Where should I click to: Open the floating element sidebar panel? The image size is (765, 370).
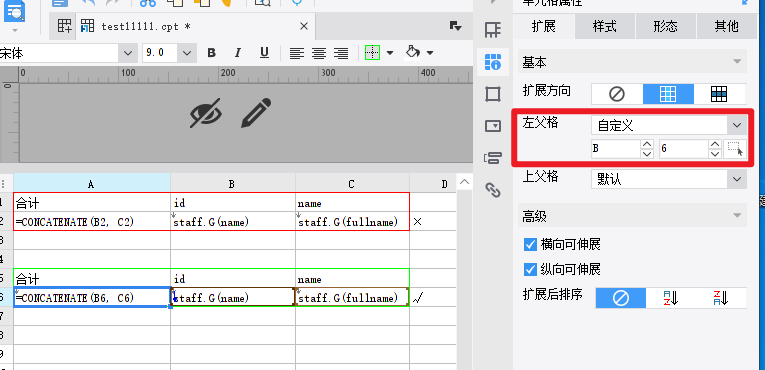(493, 94)
